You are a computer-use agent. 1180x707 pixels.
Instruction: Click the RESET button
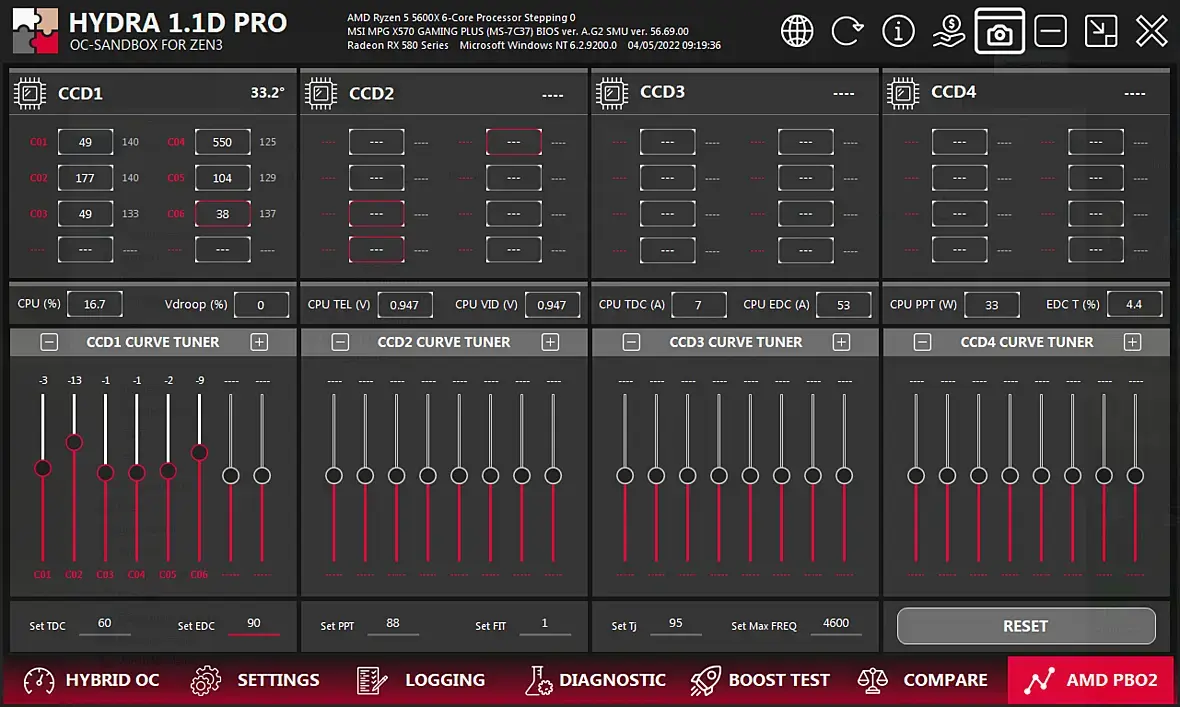coord(1026,626)
